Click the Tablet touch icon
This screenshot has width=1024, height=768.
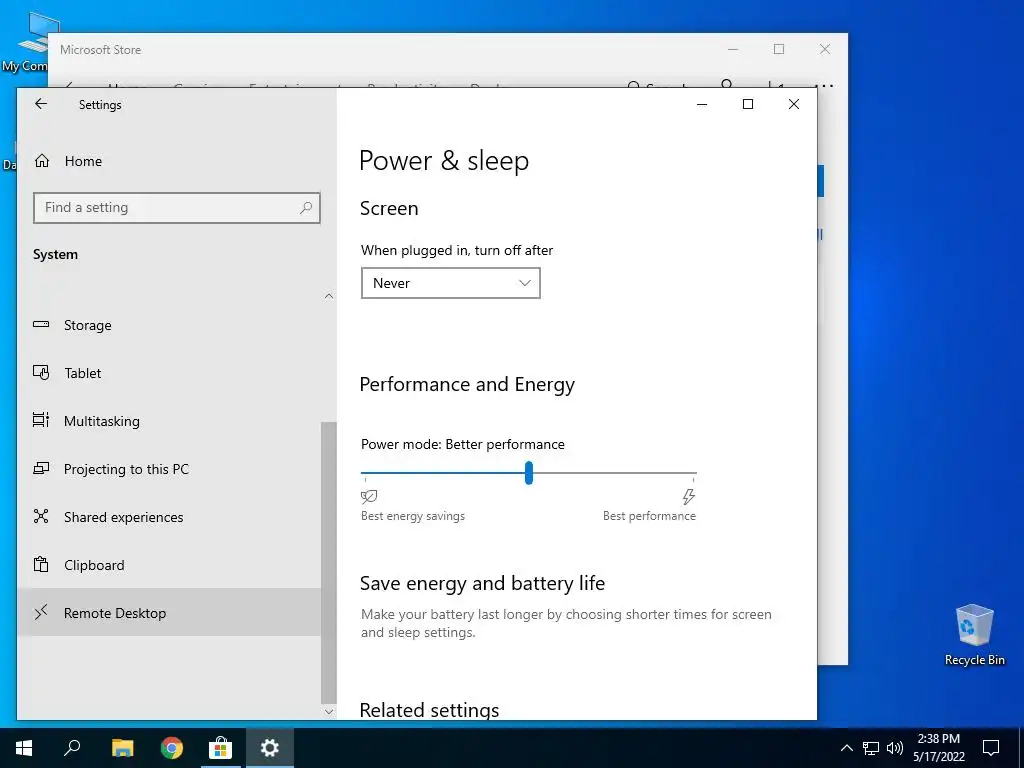click(41, 372)
